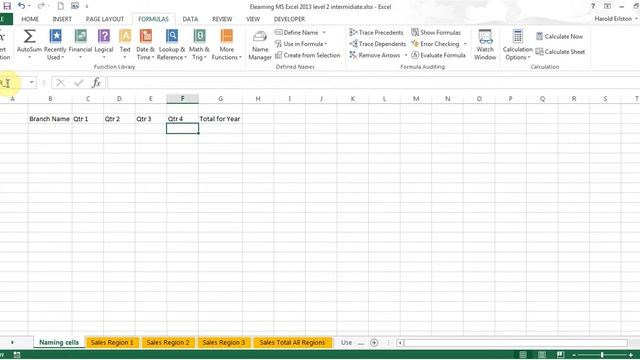Click Calculate Now
640x360 pixels.
pos(560,36)
